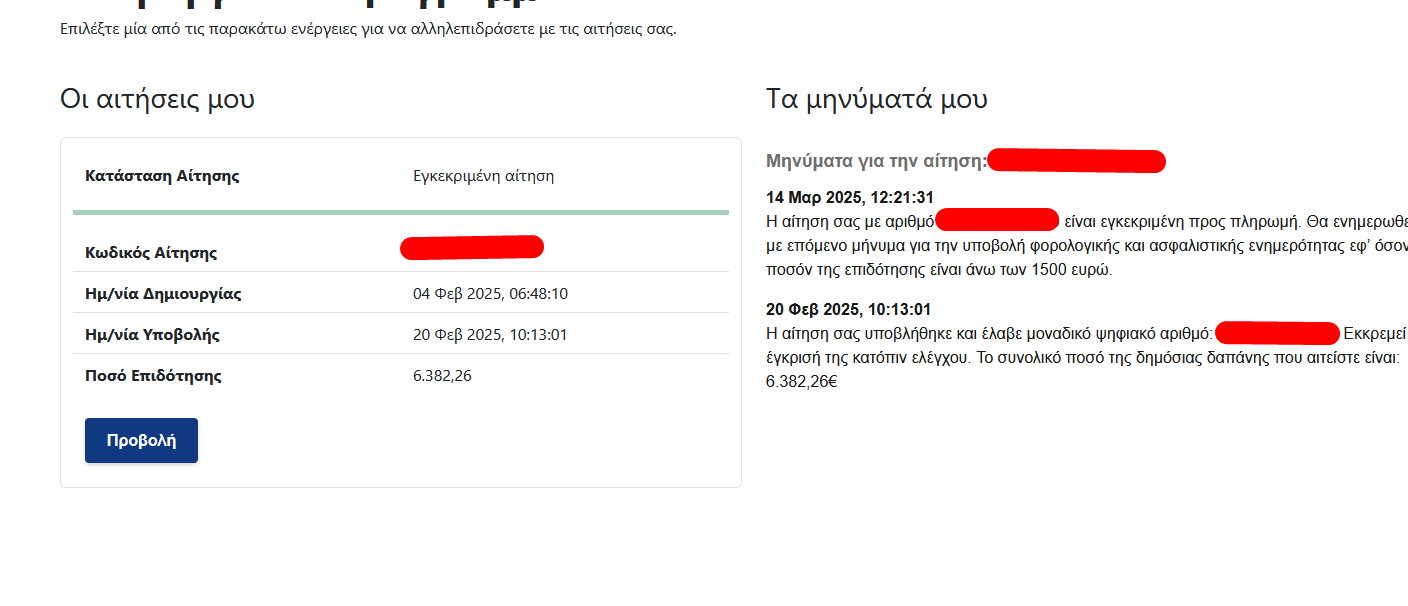This screenshot has width=1408, height=606.
Task: Click the Εγκεκριμένη αίτηση status text
Action: pos(483,176)
